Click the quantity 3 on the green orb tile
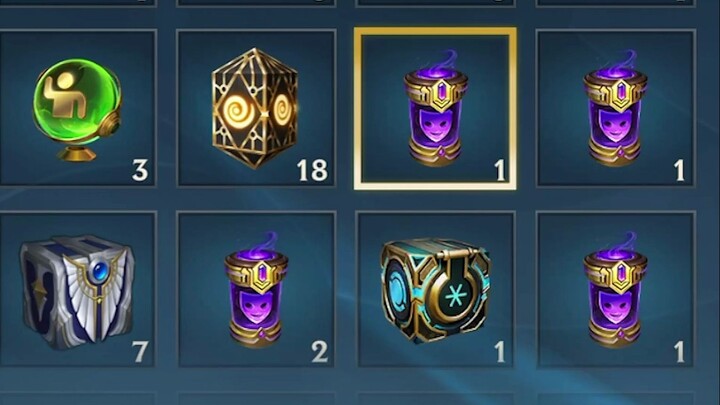 click(x=140, y=170)
